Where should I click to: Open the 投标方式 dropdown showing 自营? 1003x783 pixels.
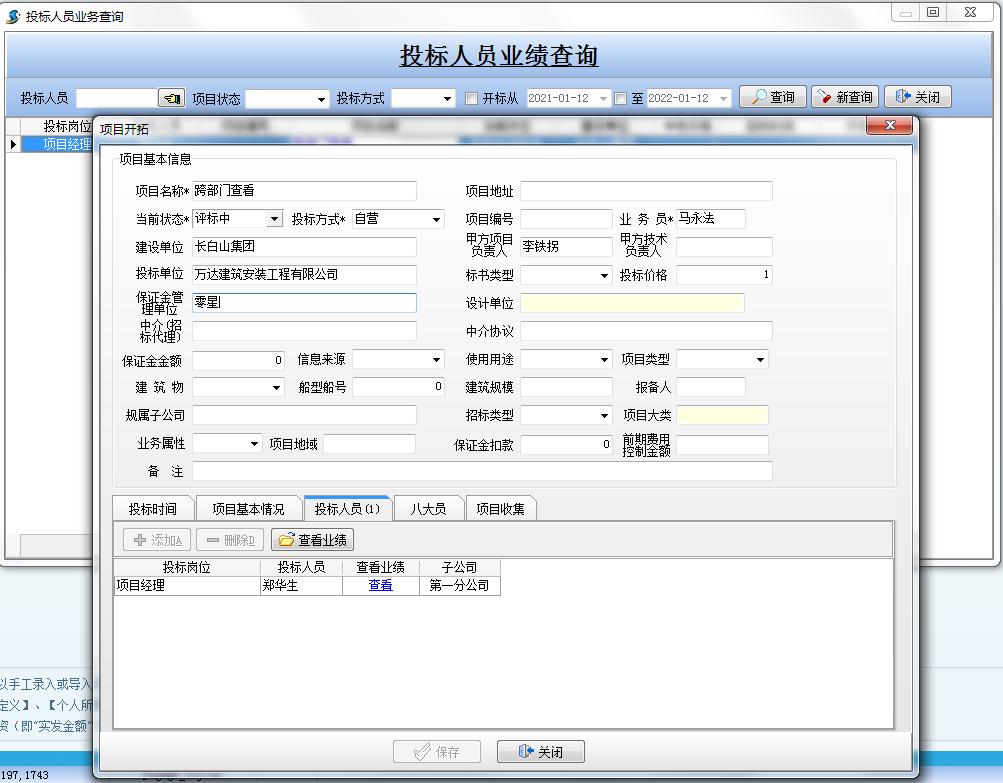coord(436,219)
